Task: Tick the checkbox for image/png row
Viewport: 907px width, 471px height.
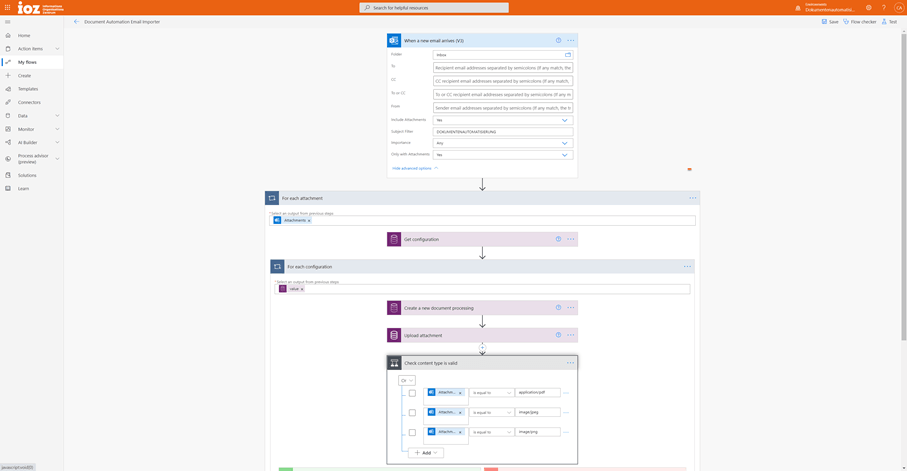Action: pos(412,432)
